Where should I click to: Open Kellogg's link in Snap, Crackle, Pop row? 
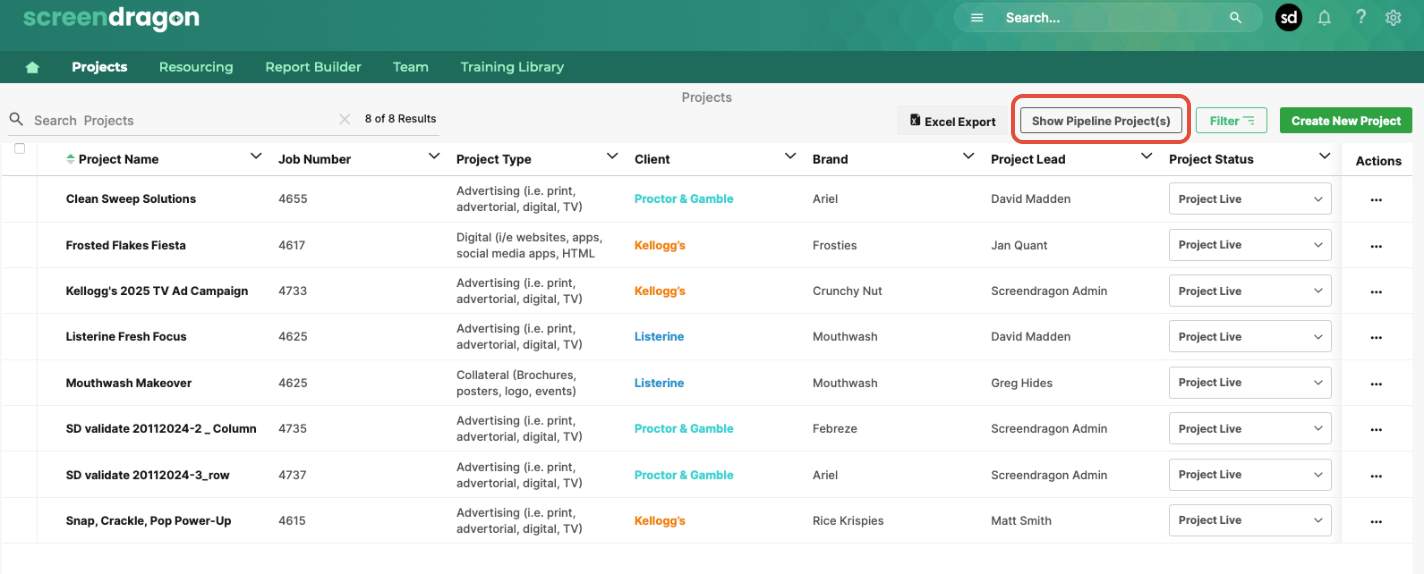point(660,521)
